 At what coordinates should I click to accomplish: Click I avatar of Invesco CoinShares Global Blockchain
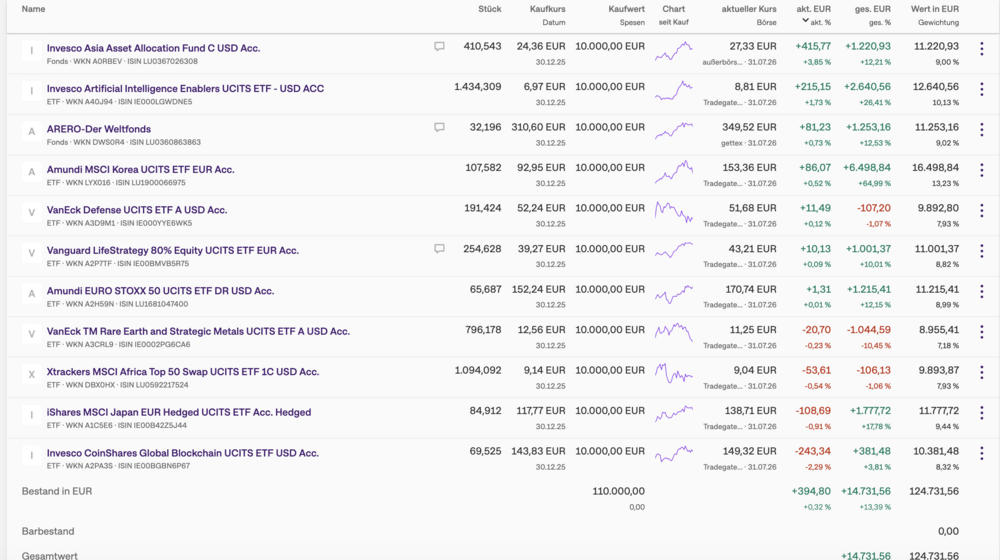click(x=31, y=456)
